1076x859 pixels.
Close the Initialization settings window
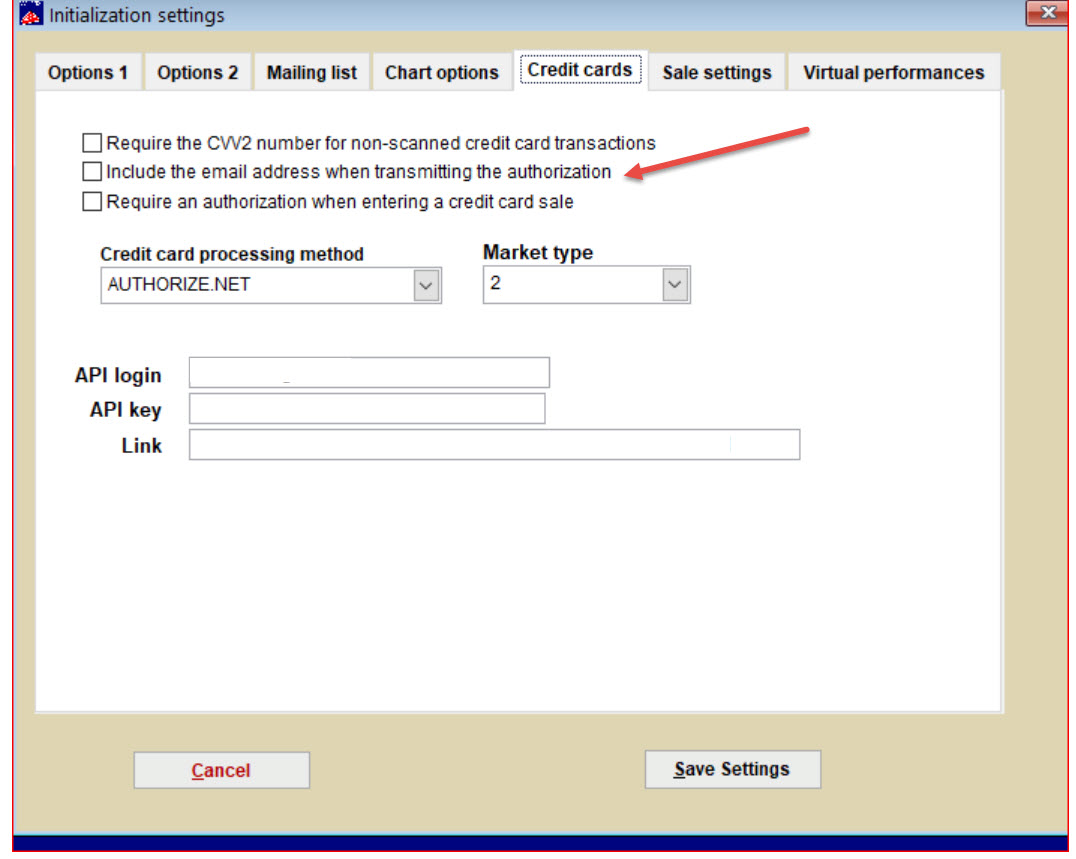pos(1047,13)
